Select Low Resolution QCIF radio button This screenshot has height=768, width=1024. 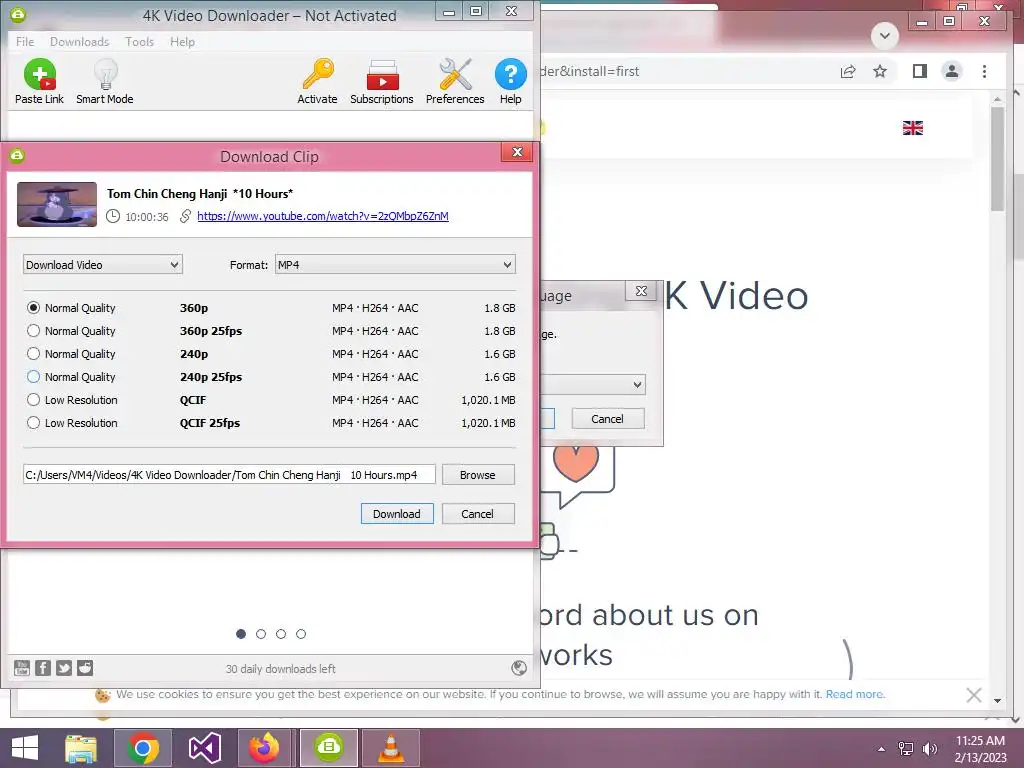[x=33, y=400]
